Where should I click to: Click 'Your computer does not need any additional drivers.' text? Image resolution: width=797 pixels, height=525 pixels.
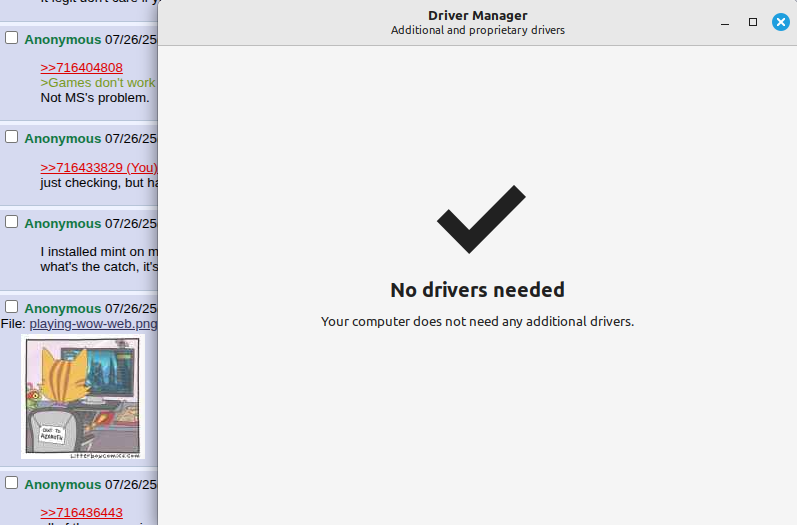[x=477, y=321]
